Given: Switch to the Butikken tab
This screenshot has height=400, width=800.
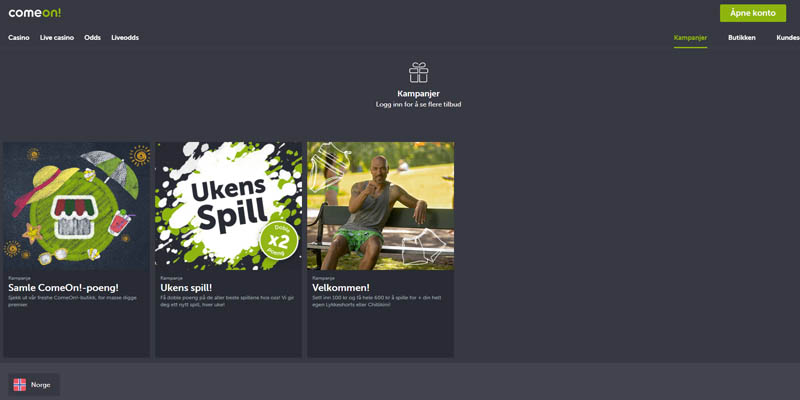Looking at the screenshot, I should point(742,38).
